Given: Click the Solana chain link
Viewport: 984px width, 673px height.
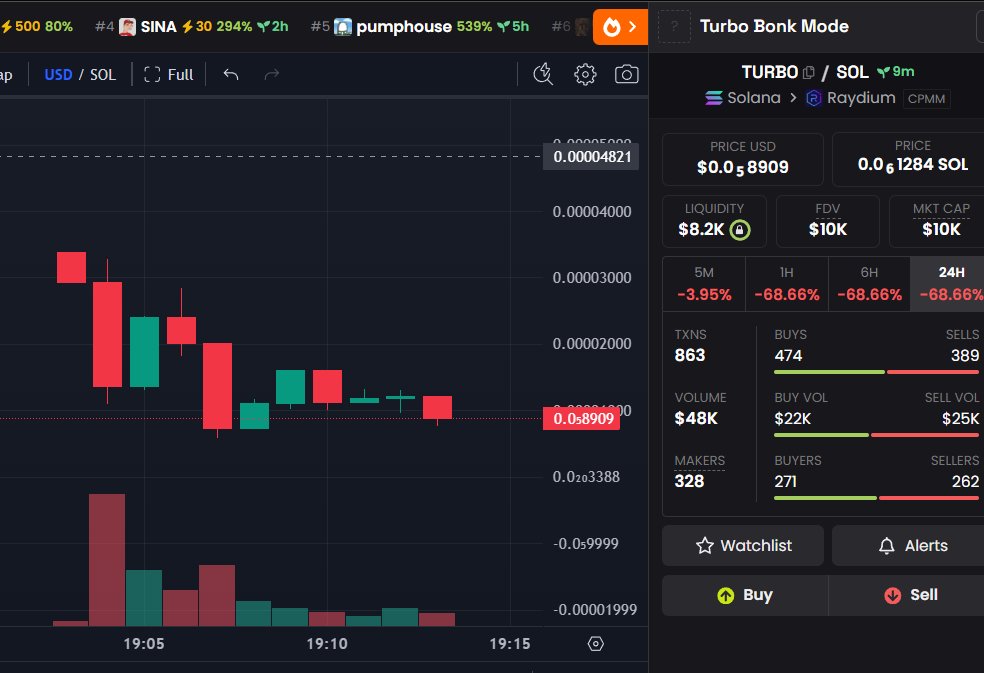Looking at the screenshot, I should click(x=743, y=98).
